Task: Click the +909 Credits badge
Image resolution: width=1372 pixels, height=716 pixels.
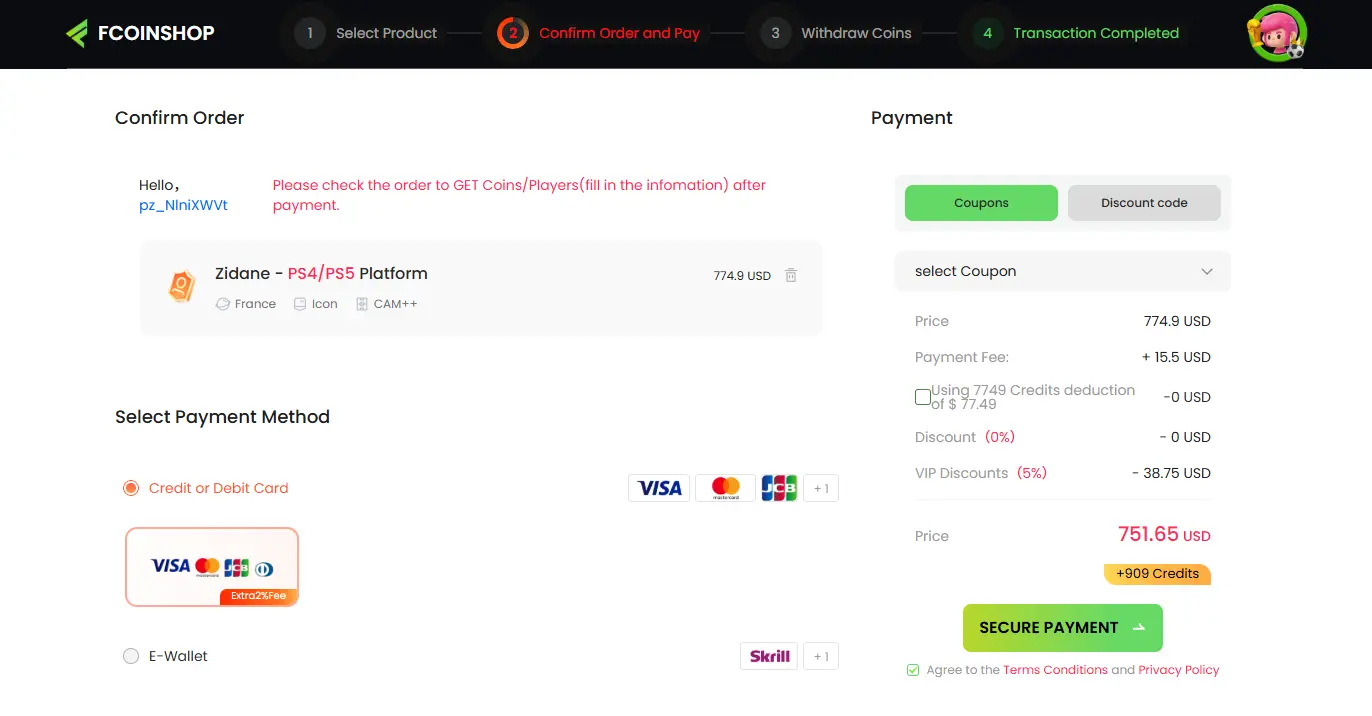Action: pyautogui.click(x=1157, y=574)
